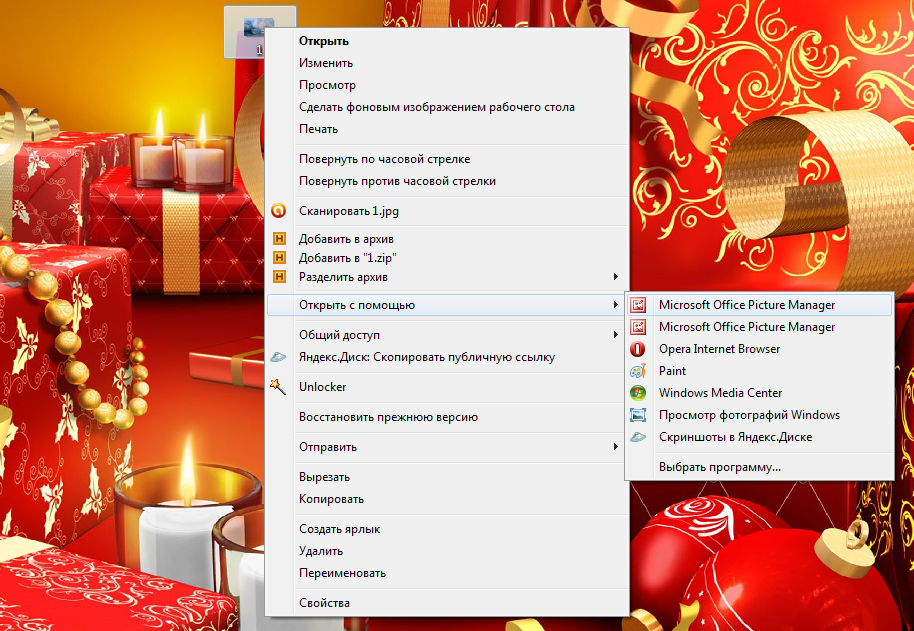Open with Opera Internet Browser
Screen dimensions: 914x631
coord(759,349)
